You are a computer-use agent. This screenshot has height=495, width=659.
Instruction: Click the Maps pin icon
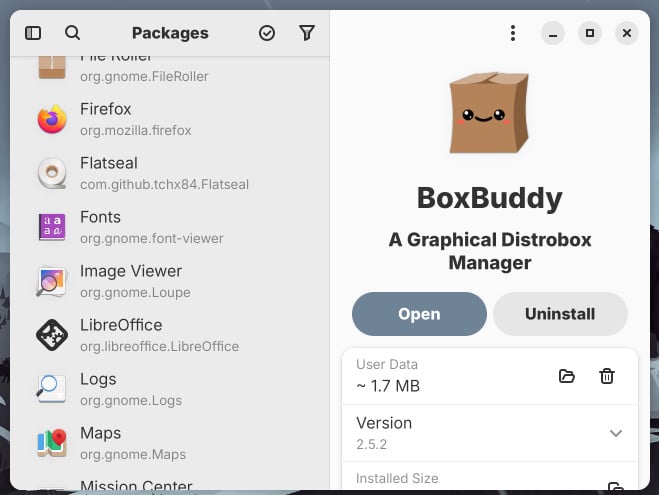[x=52, y=443]
